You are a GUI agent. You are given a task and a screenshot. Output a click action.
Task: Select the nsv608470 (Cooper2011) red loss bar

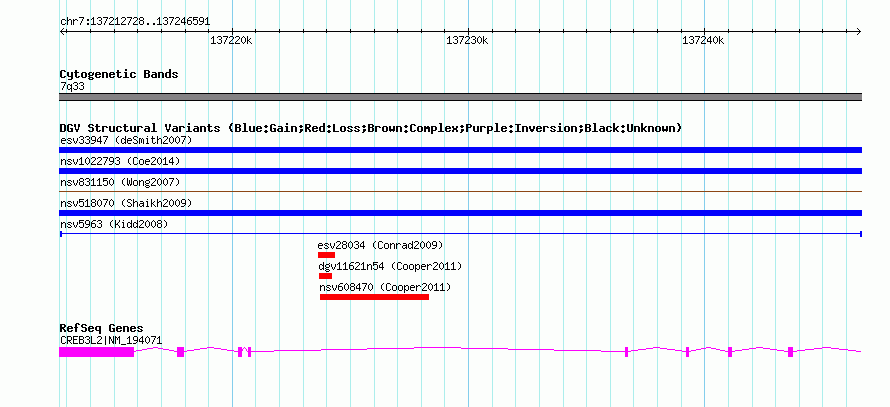click(x=374, y=297)
